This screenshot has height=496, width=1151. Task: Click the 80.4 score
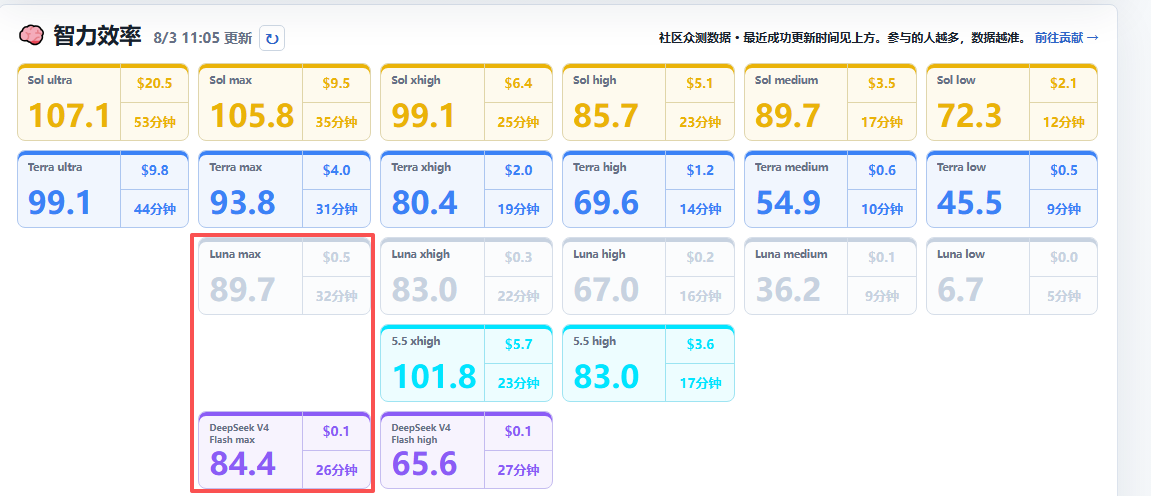pos(425,203)
